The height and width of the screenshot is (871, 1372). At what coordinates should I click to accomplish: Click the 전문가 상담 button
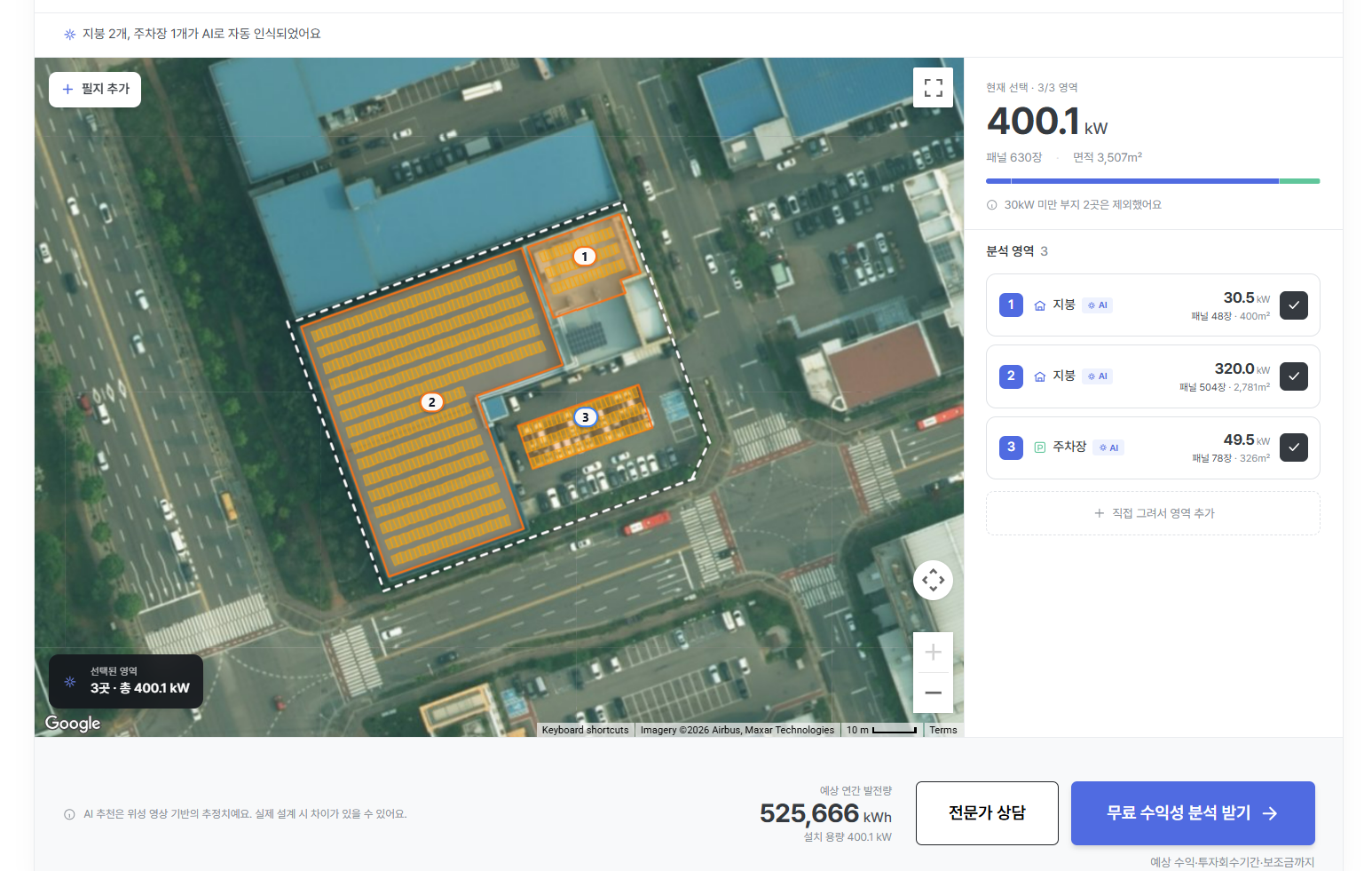point(987,813)
